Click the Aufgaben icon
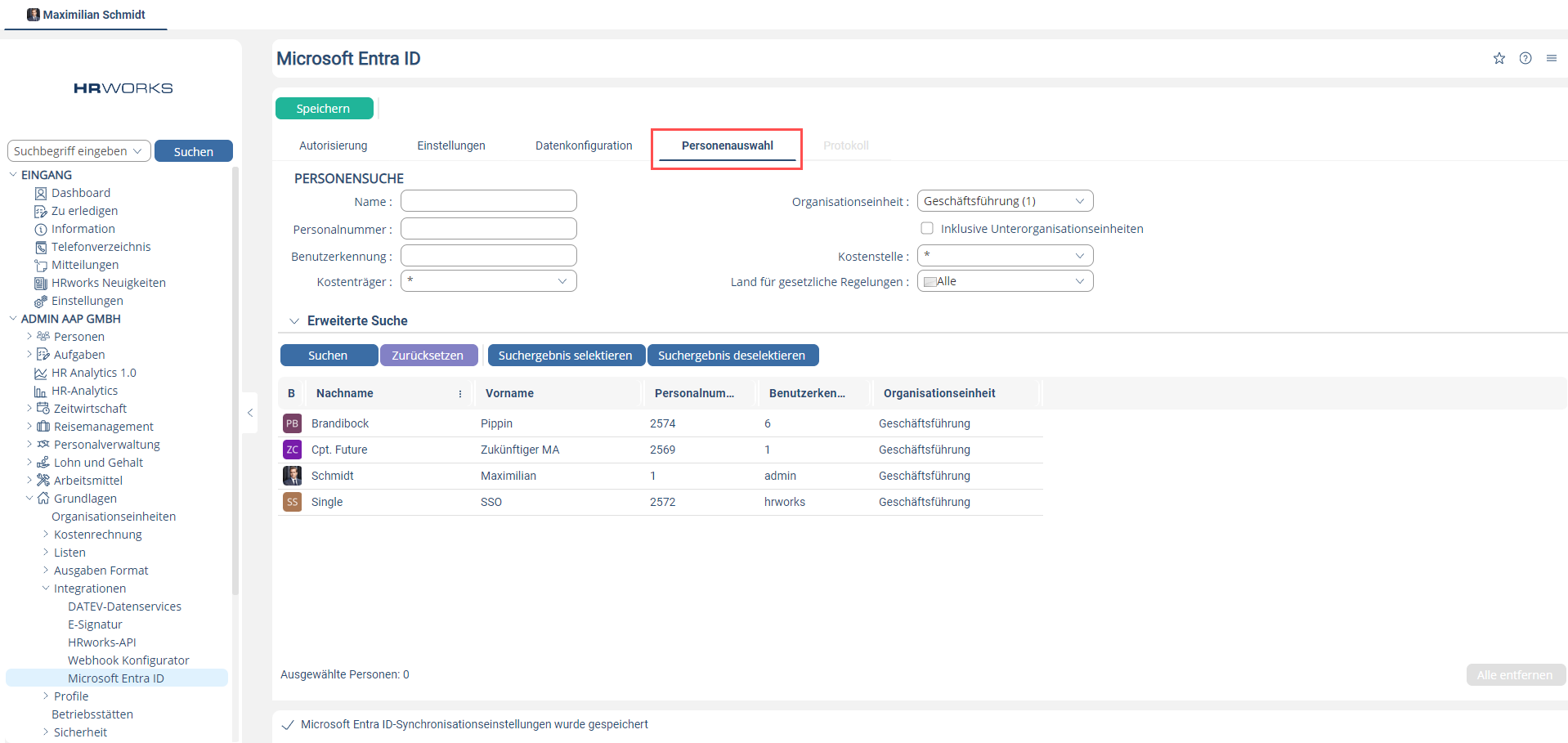The width and height of the screenshot is (1568, 743). (x=43, y=355)
